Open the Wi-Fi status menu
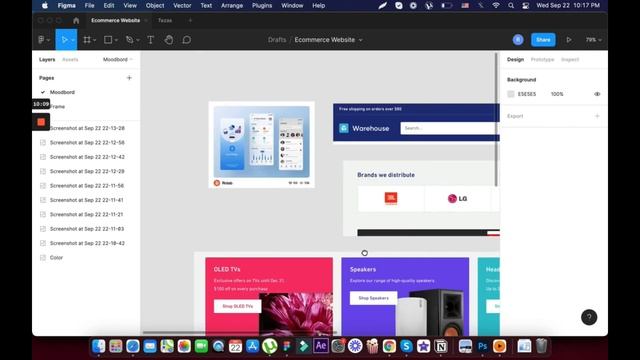 (x=496, y=5)
